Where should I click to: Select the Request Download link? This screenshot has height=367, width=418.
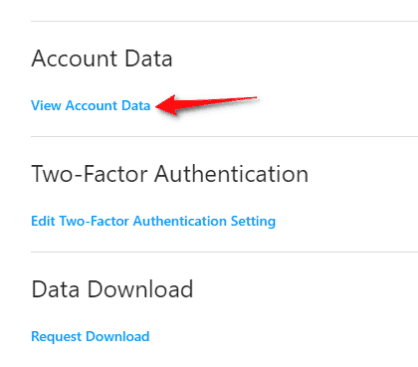(x=90, y=337)
